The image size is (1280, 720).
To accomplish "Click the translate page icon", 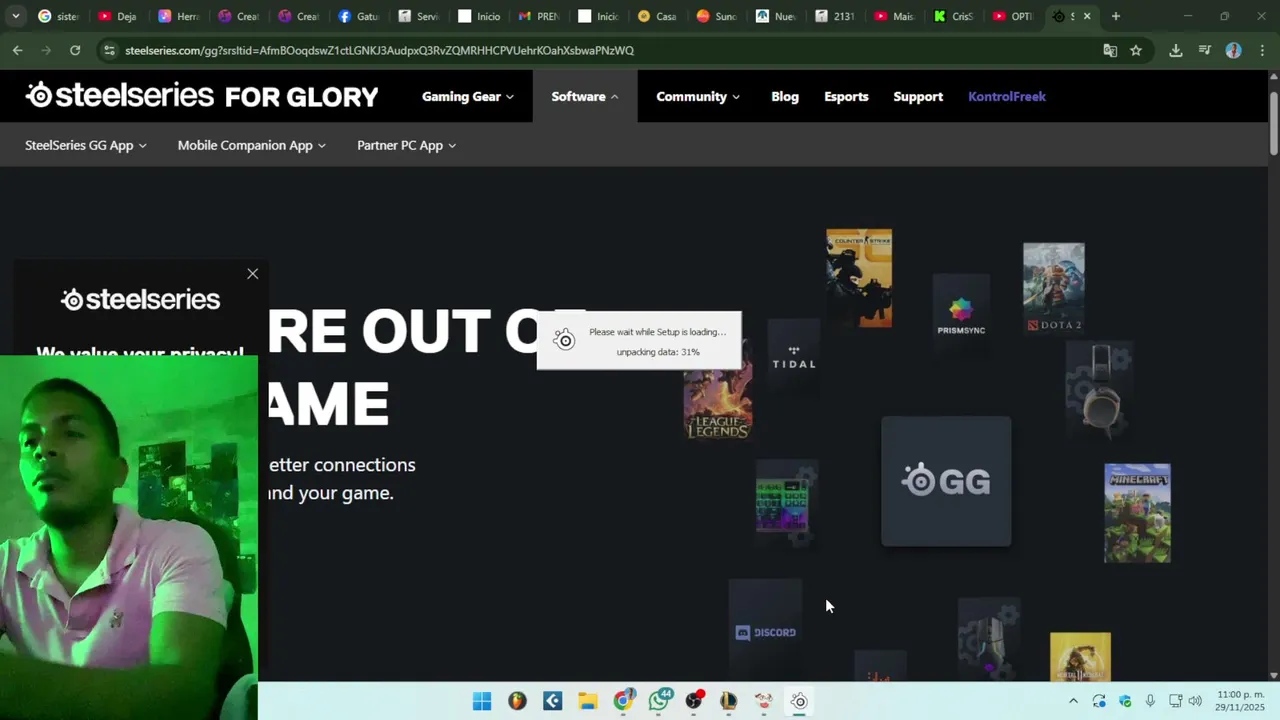I will click(1110, 50).
